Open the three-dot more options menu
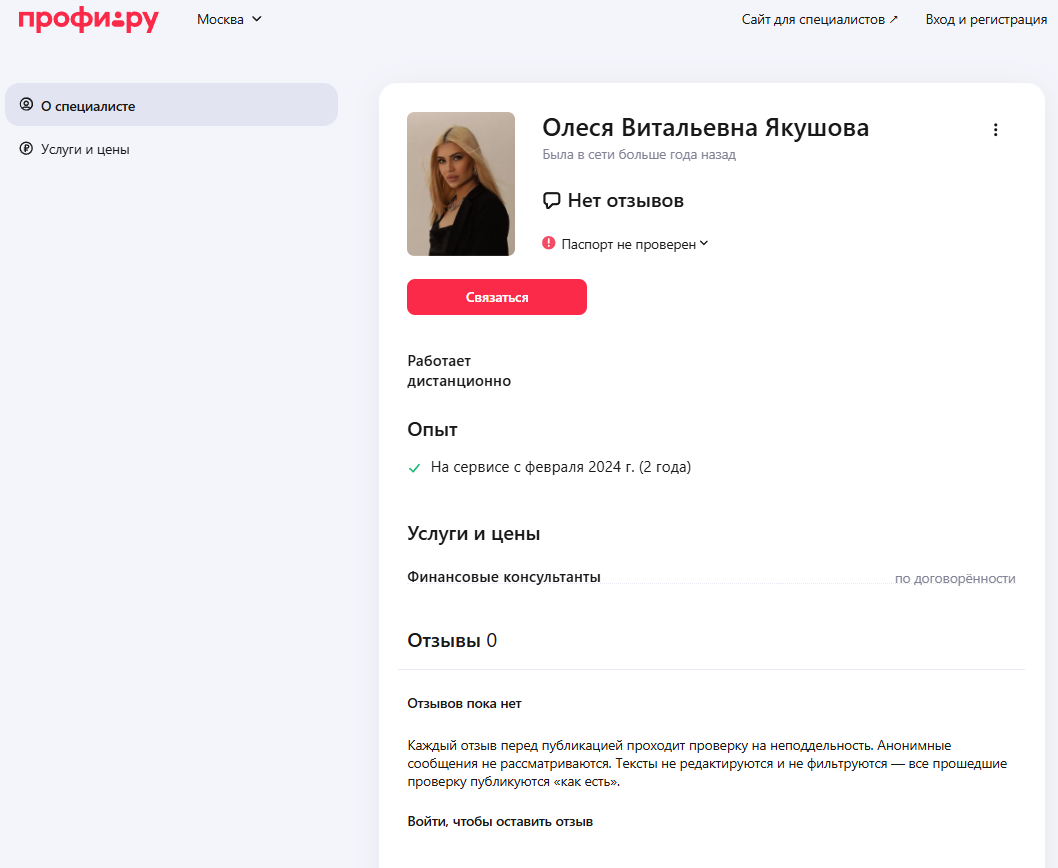The image size is (1058, 868). pyautogui.click(x=995, y=130)
